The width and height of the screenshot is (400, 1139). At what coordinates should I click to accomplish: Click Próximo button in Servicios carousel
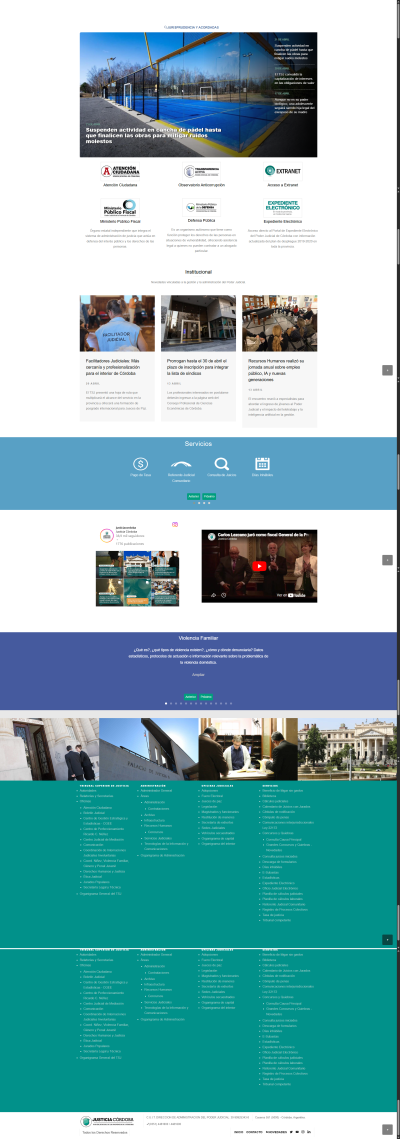[x=208, y=496]
